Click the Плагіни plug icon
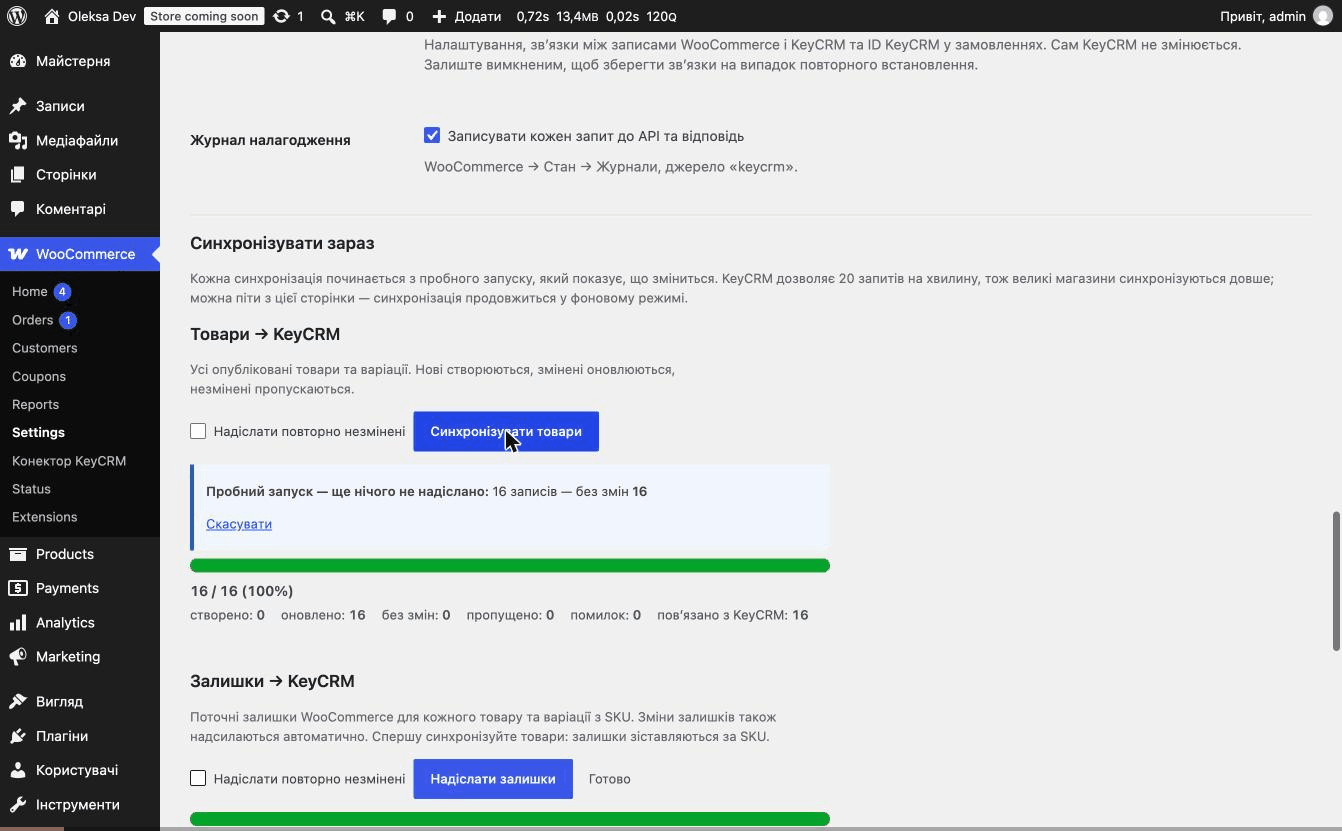Screen dimensions: 1342x831 [18, 736]
